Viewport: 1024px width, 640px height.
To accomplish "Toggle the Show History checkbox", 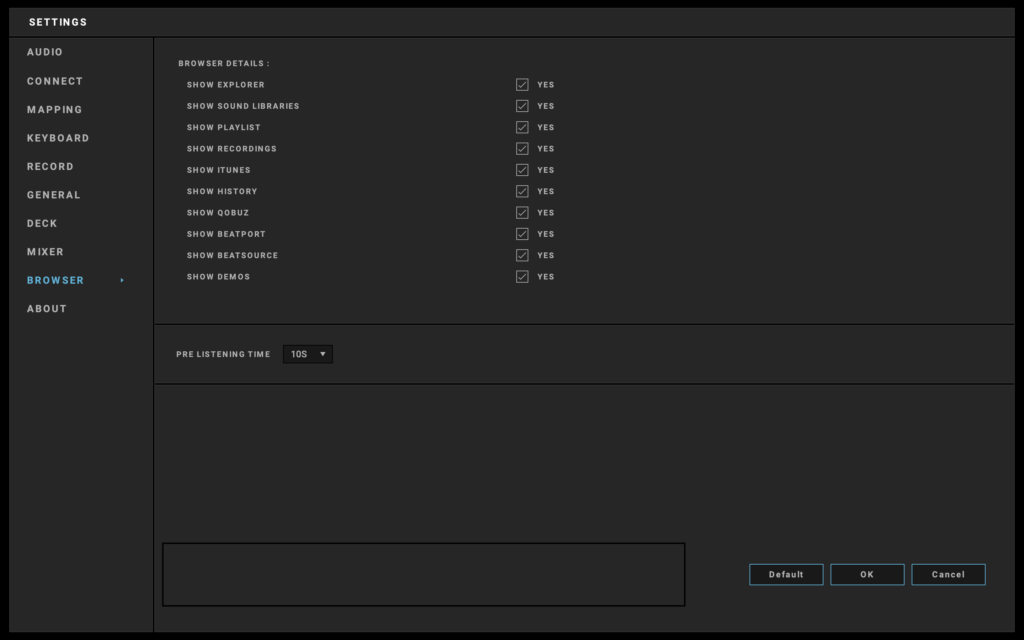I will pos(522,191).
